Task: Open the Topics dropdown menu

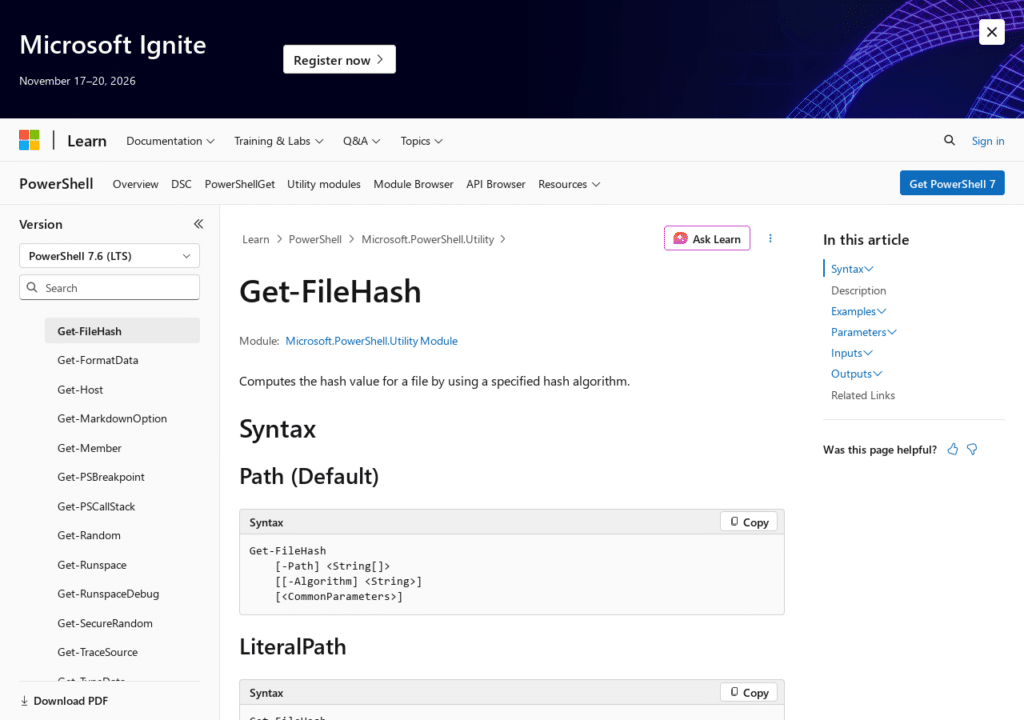Action: coord(421,141)
